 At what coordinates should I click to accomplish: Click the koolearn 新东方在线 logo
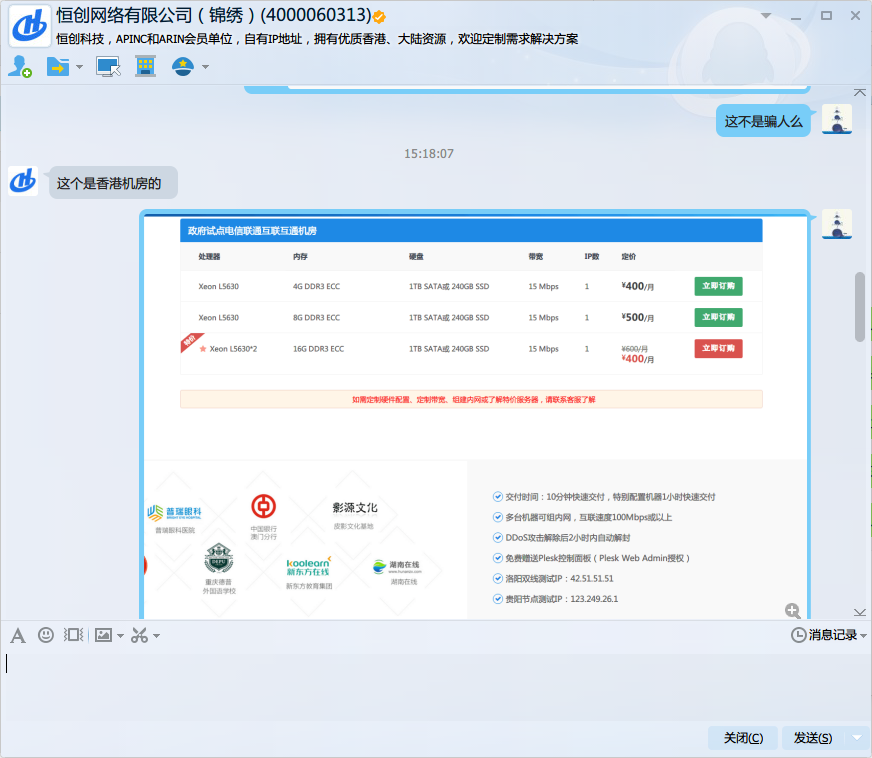click(x=309, y=566)
